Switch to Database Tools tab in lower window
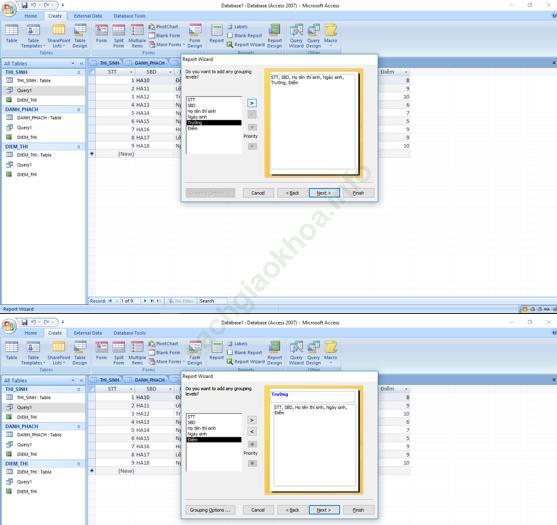Viewport: 557px width, 525px height. click(x=129, y=333)
